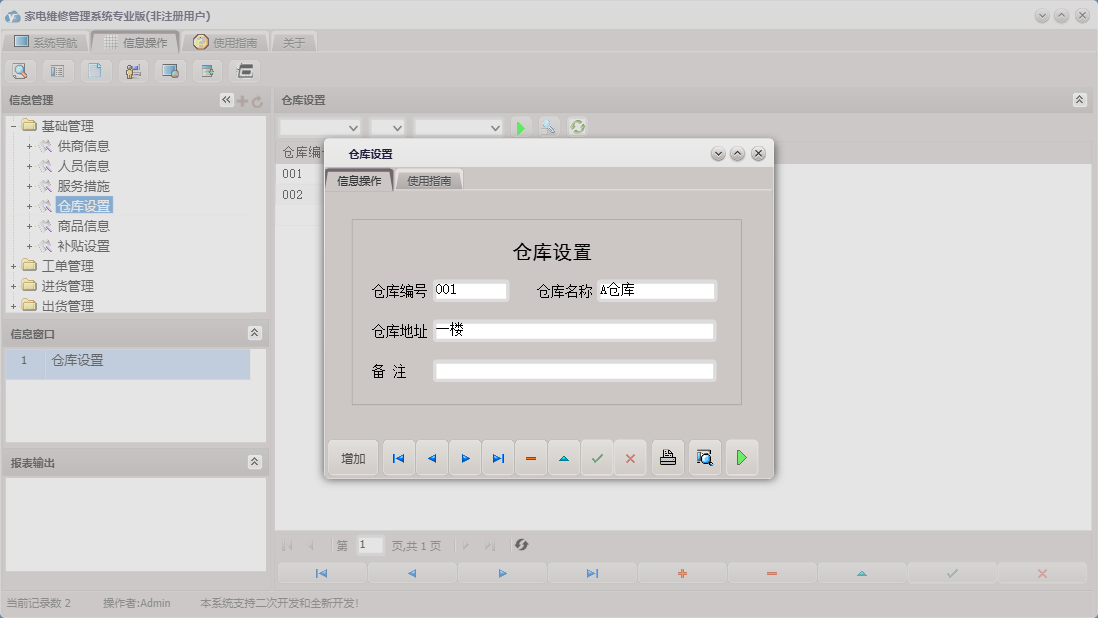Viewport: 1098px width, 618px height.
Task: Click the 增加 button in the dialog
Action: (352, 457)
